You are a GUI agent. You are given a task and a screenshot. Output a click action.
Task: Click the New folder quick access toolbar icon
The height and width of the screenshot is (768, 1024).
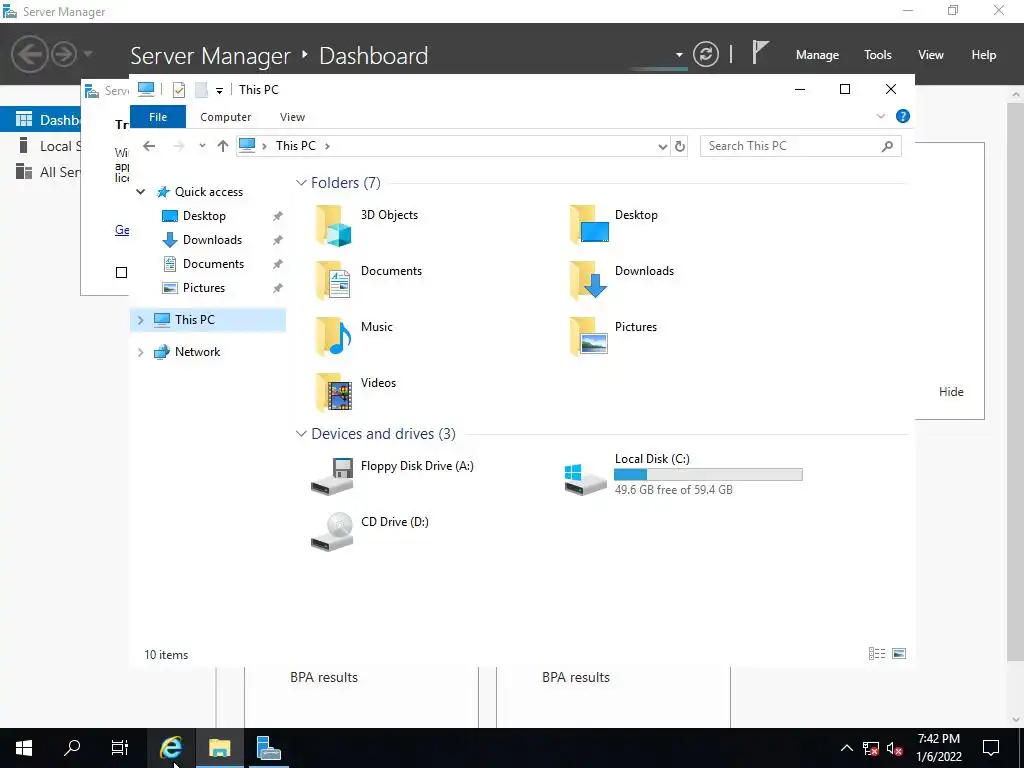click(201, 89)
